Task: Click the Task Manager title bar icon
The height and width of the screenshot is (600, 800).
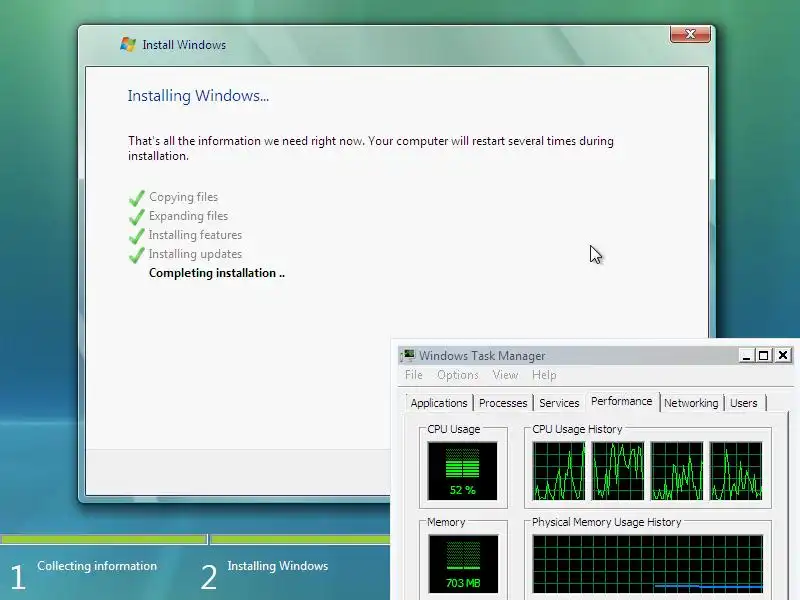Action: (x=408, y=355)
